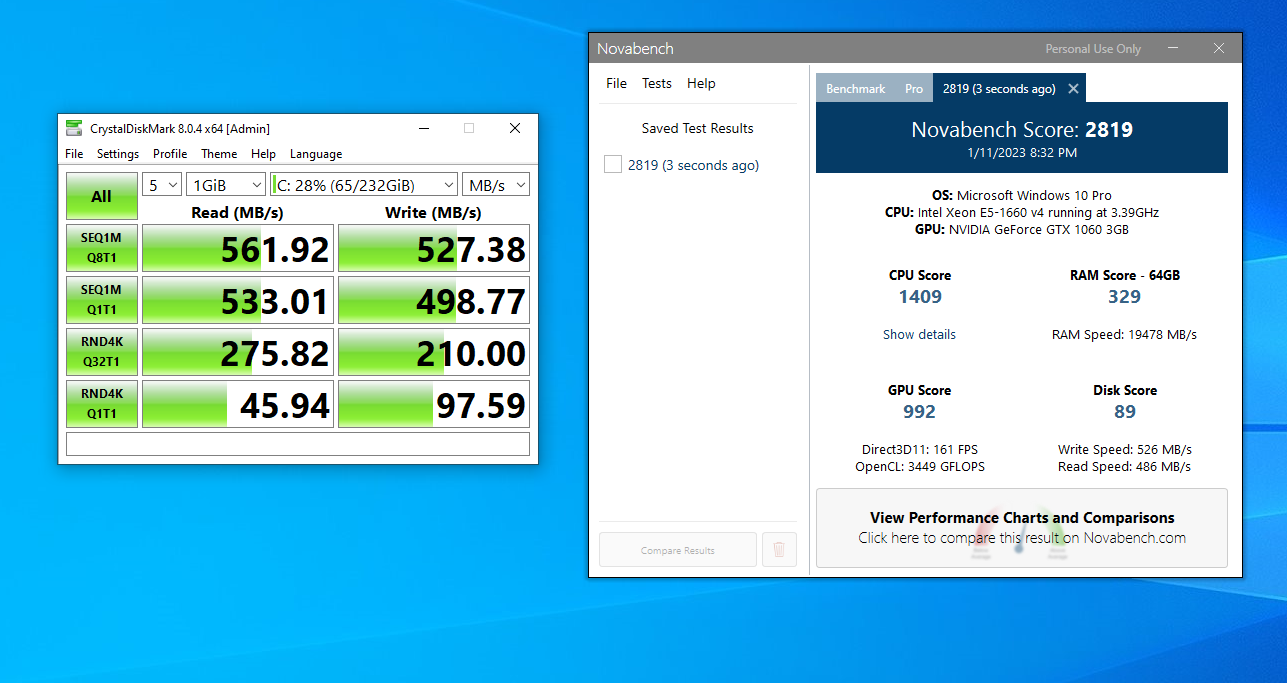Open CrystalDiskMark Settings menu
The height and width of the screenshot is (683, 1287).
[x=118, y=154]
